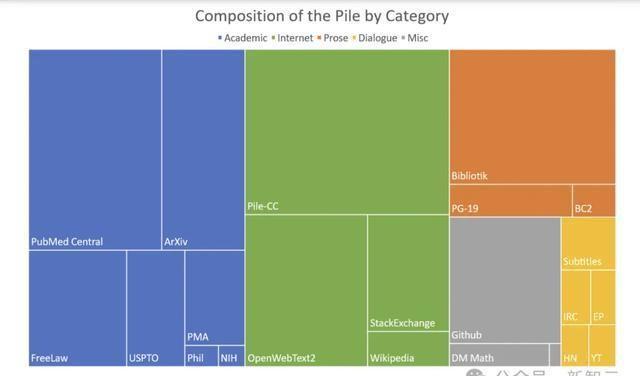Click the PMA treemap tile
Viewport: 640px width, 376px height.
pyautogui.click(x=215, y=298)
